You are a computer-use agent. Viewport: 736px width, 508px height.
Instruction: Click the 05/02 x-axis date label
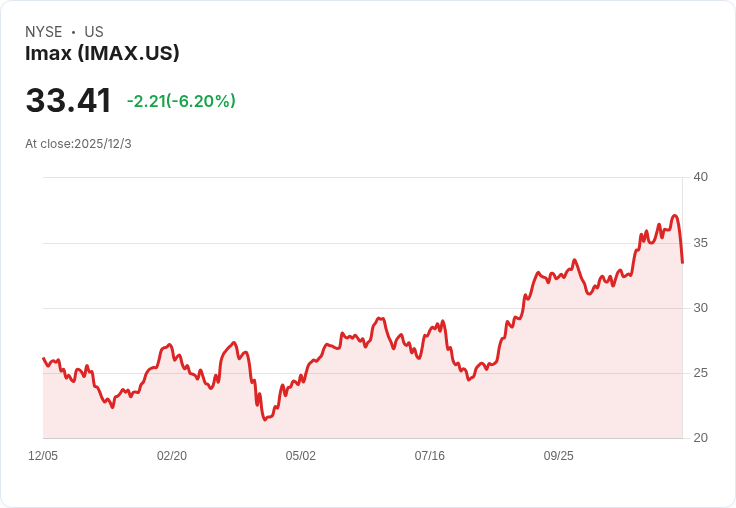[x=300, y=456]
